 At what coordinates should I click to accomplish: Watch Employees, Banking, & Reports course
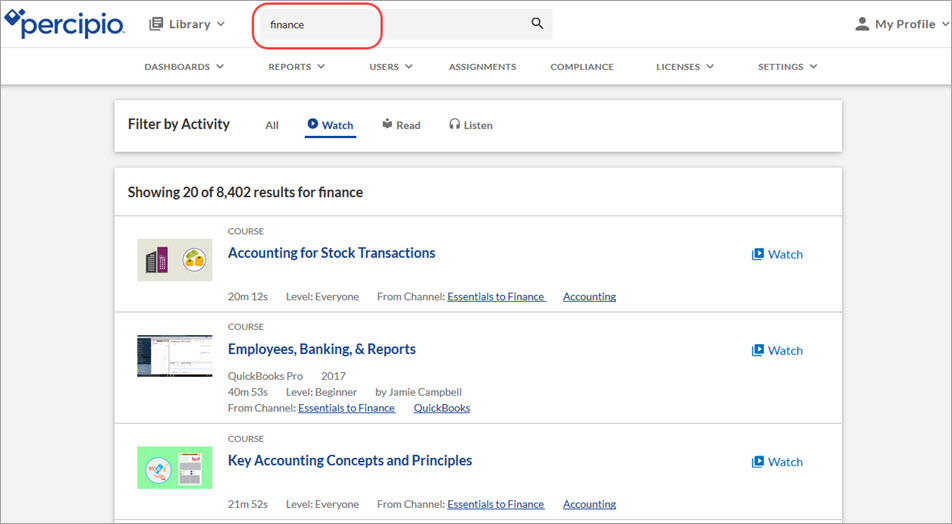[x=777, y=350]
